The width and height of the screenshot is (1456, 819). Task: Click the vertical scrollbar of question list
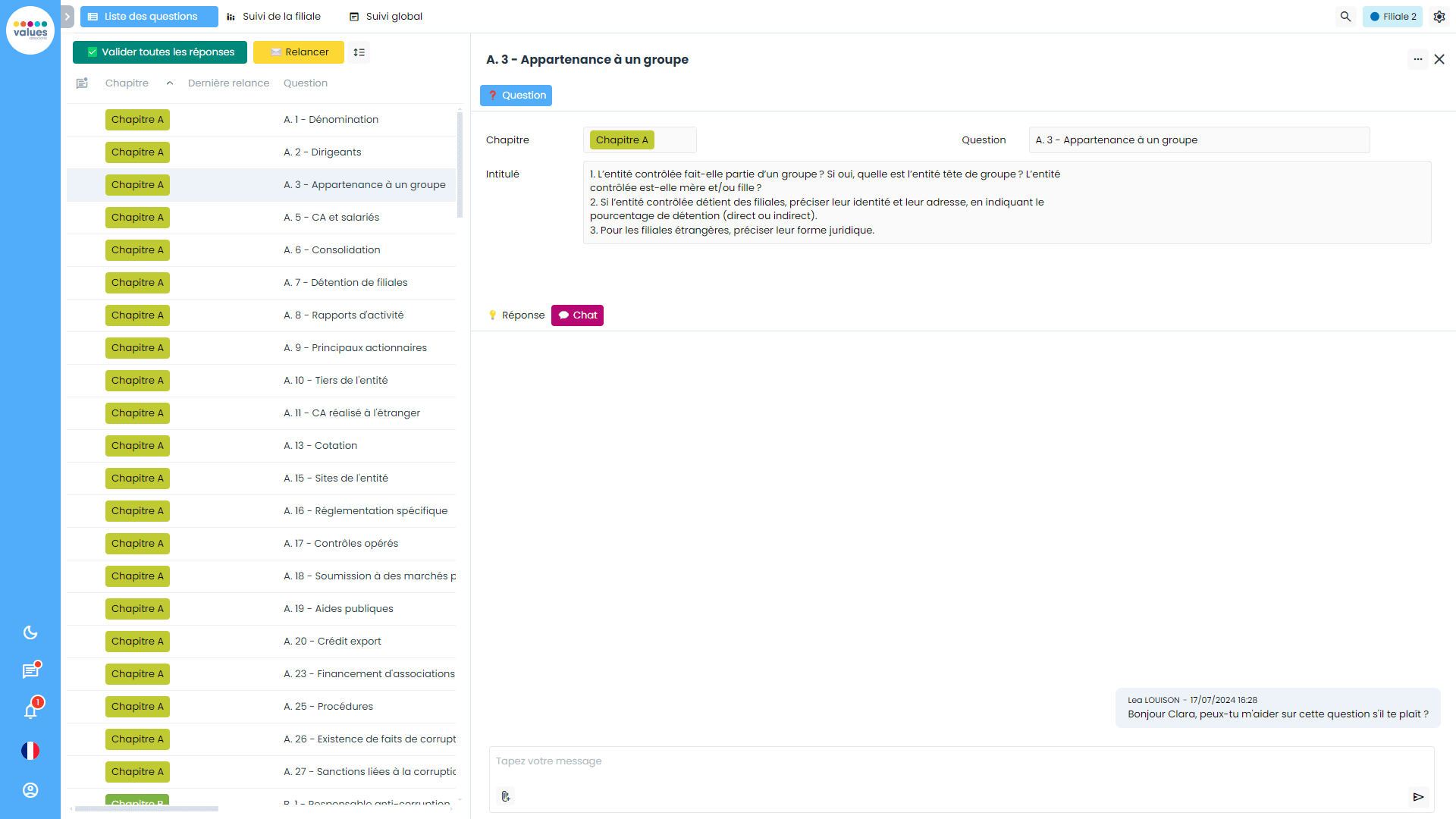tap(460, 164)
